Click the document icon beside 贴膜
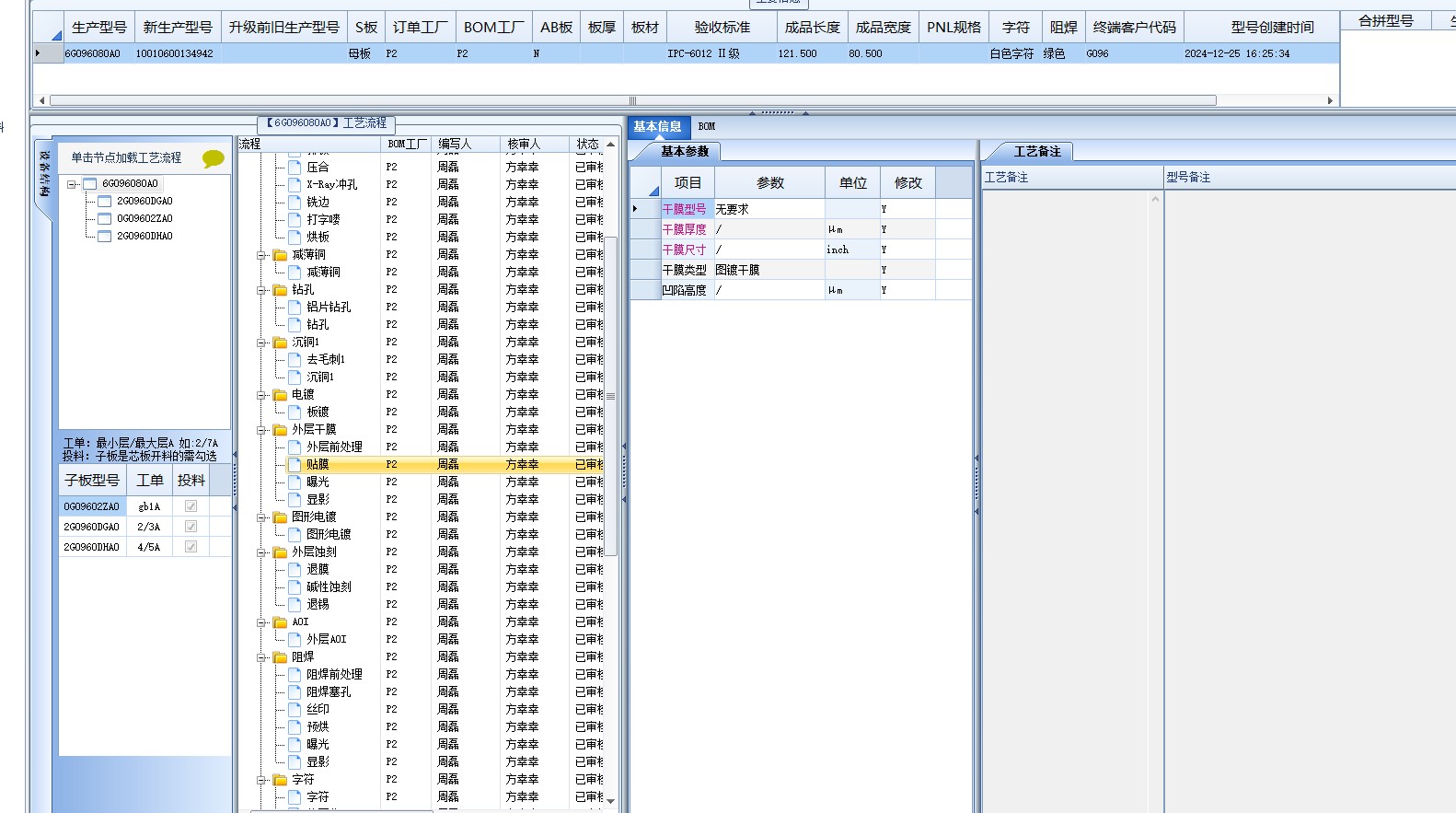The width and height of the screenshot is (1456, 813). 295,465
